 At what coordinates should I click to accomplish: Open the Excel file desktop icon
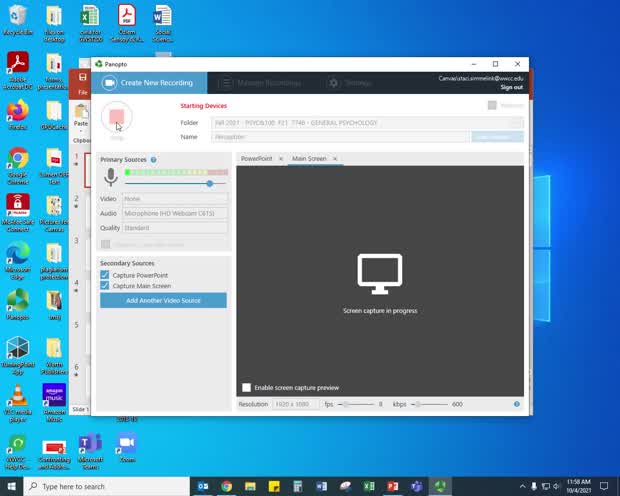[x=91, y=23]
